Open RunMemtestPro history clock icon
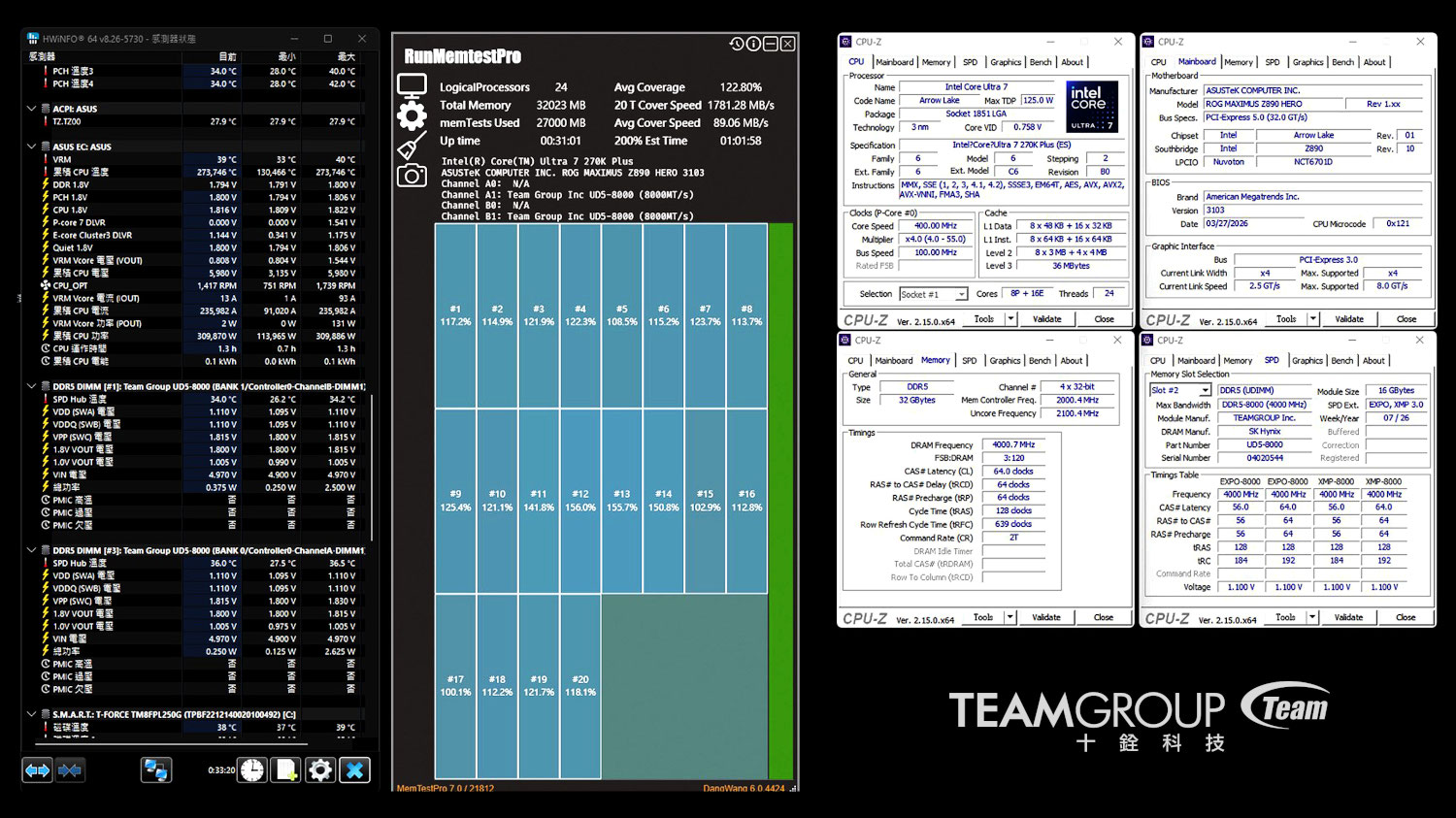Screen dimensions: 1456x818 point(737,44)
